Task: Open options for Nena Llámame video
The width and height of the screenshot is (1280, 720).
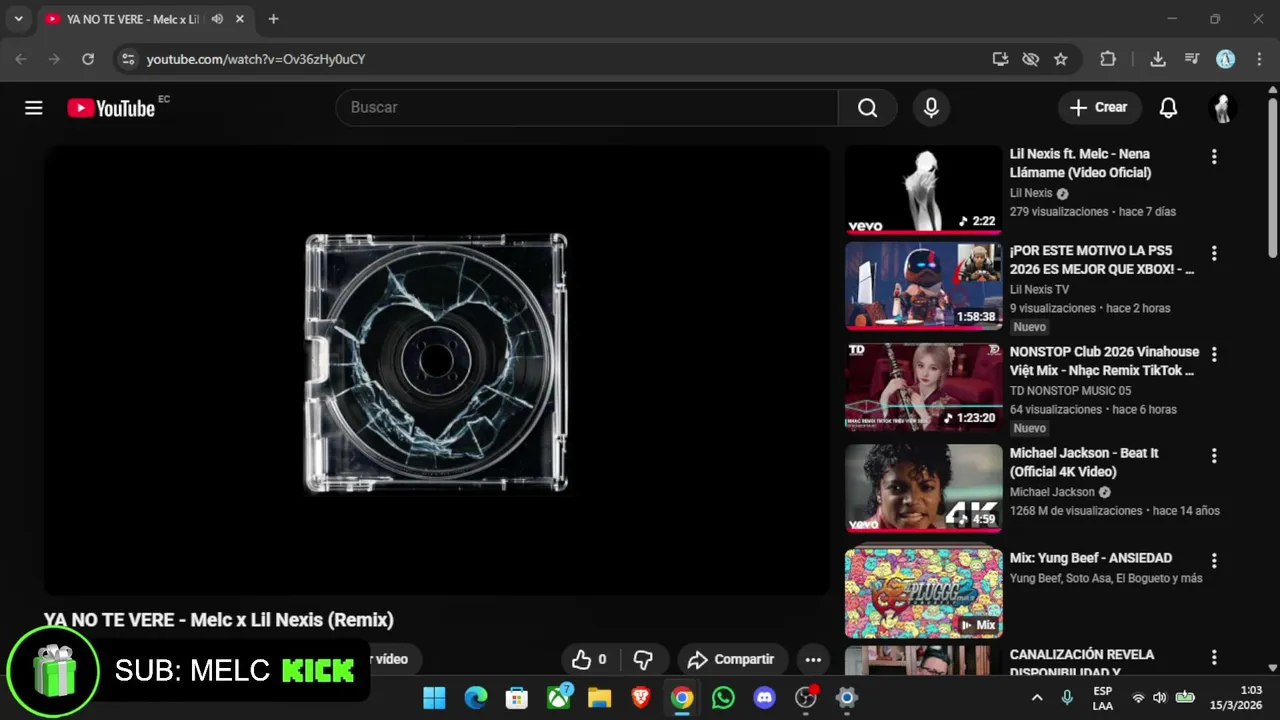Action: [x=1214, y=157]
